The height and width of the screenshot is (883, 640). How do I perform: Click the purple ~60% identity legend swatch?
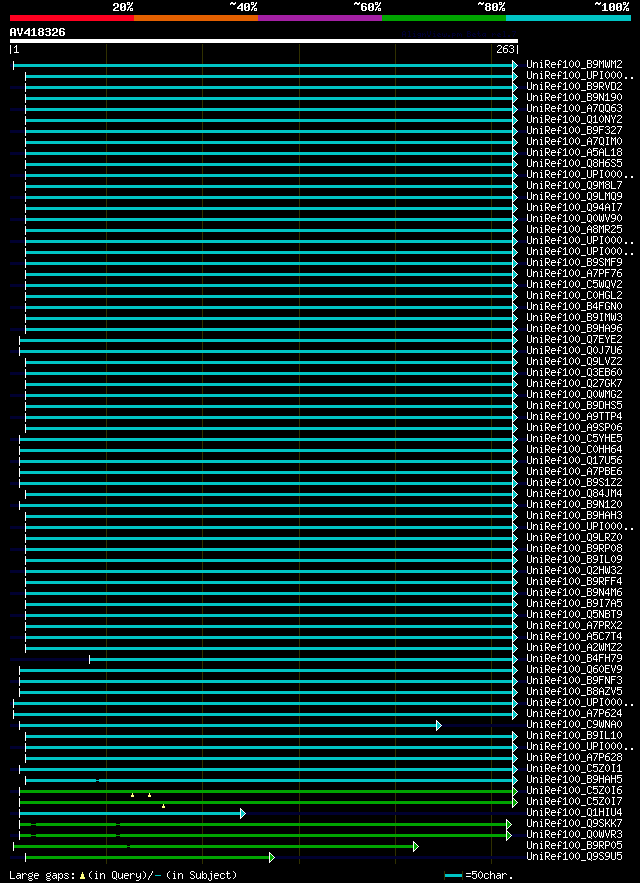click(320, 18)
